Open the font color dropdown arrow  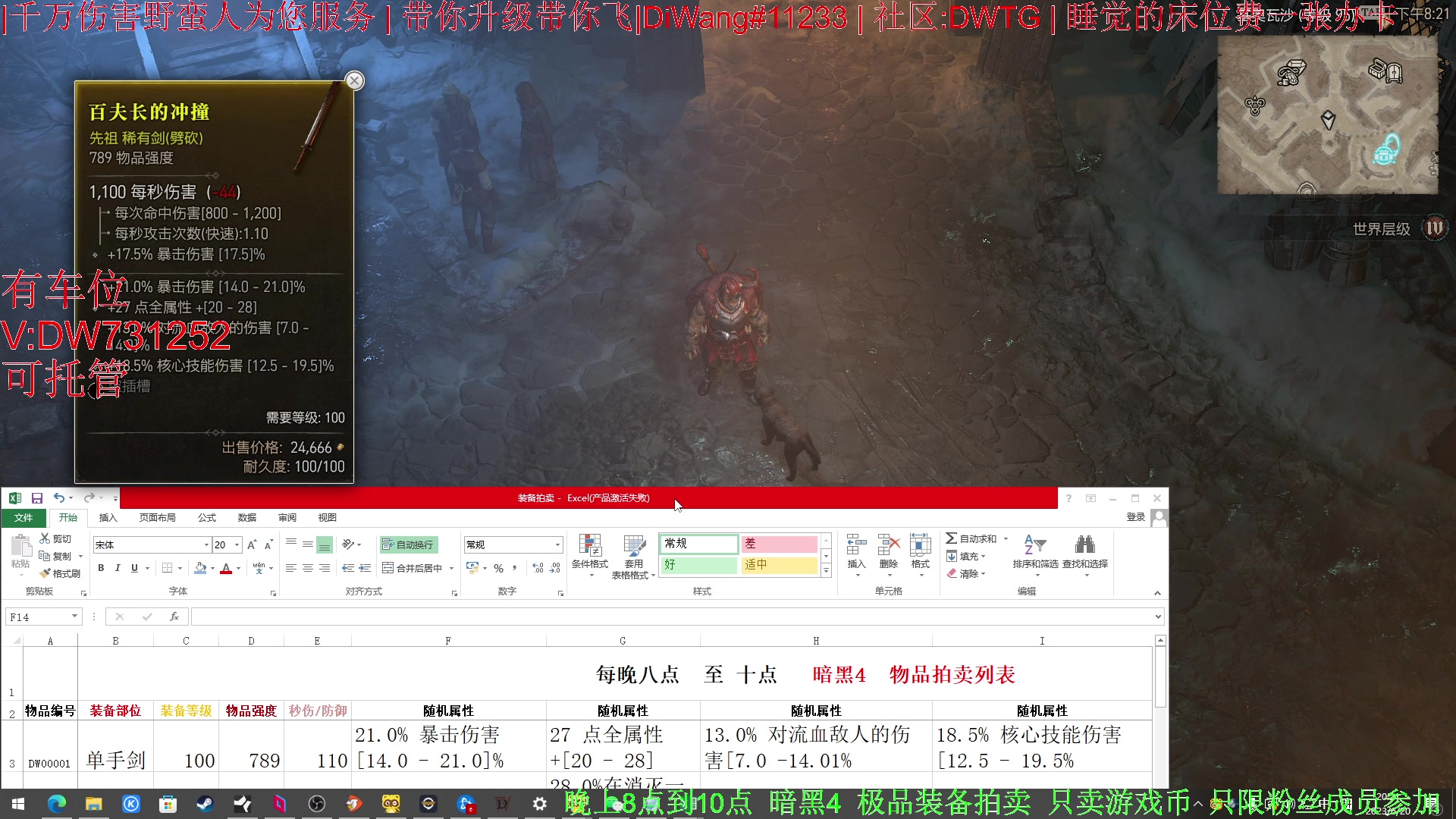(x=238, y=568)
